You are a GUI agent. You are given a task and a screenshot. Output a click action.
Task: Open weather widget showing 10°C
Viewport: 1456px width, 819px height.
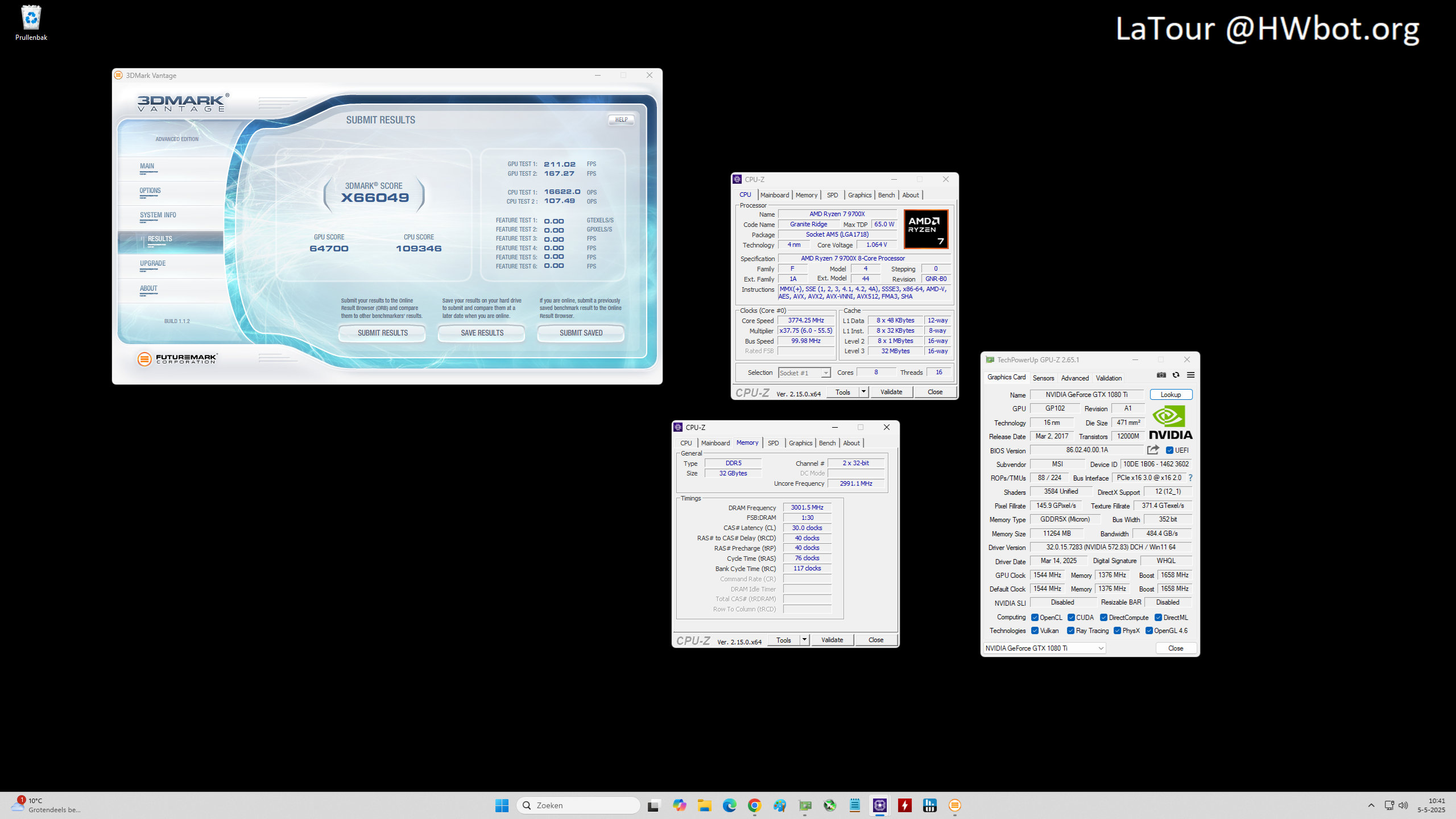pyautogui.click(x=45, y=805)
